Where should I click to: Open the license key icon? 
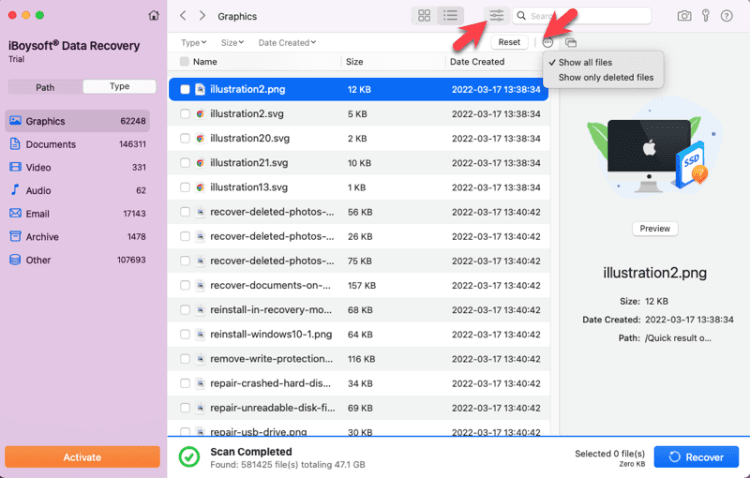point(706,16)
